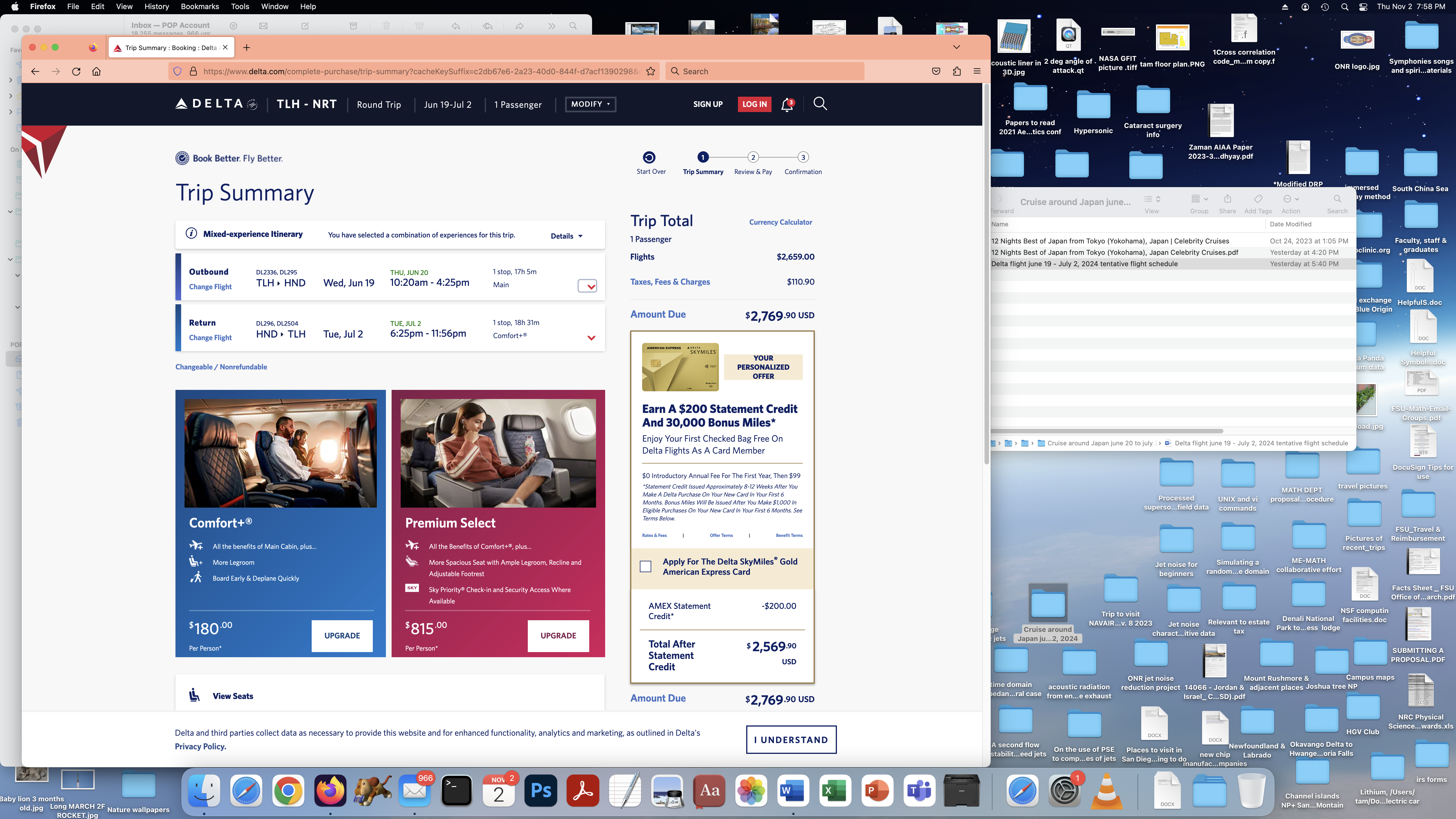1456x819 pixels.
Task: Open the Window menu
Action: point(275,7)
